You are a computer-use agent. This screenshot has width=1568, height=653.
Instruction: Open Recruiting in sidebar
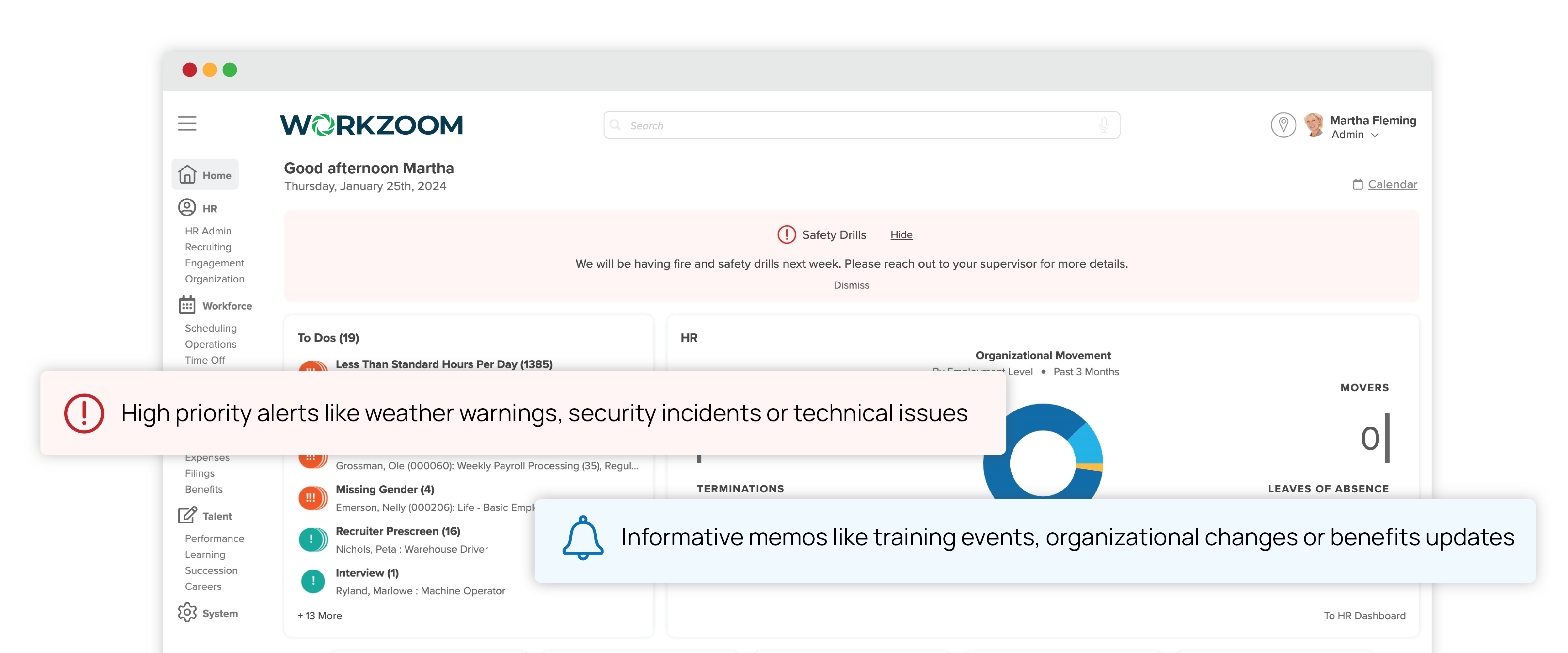[208, 247]
